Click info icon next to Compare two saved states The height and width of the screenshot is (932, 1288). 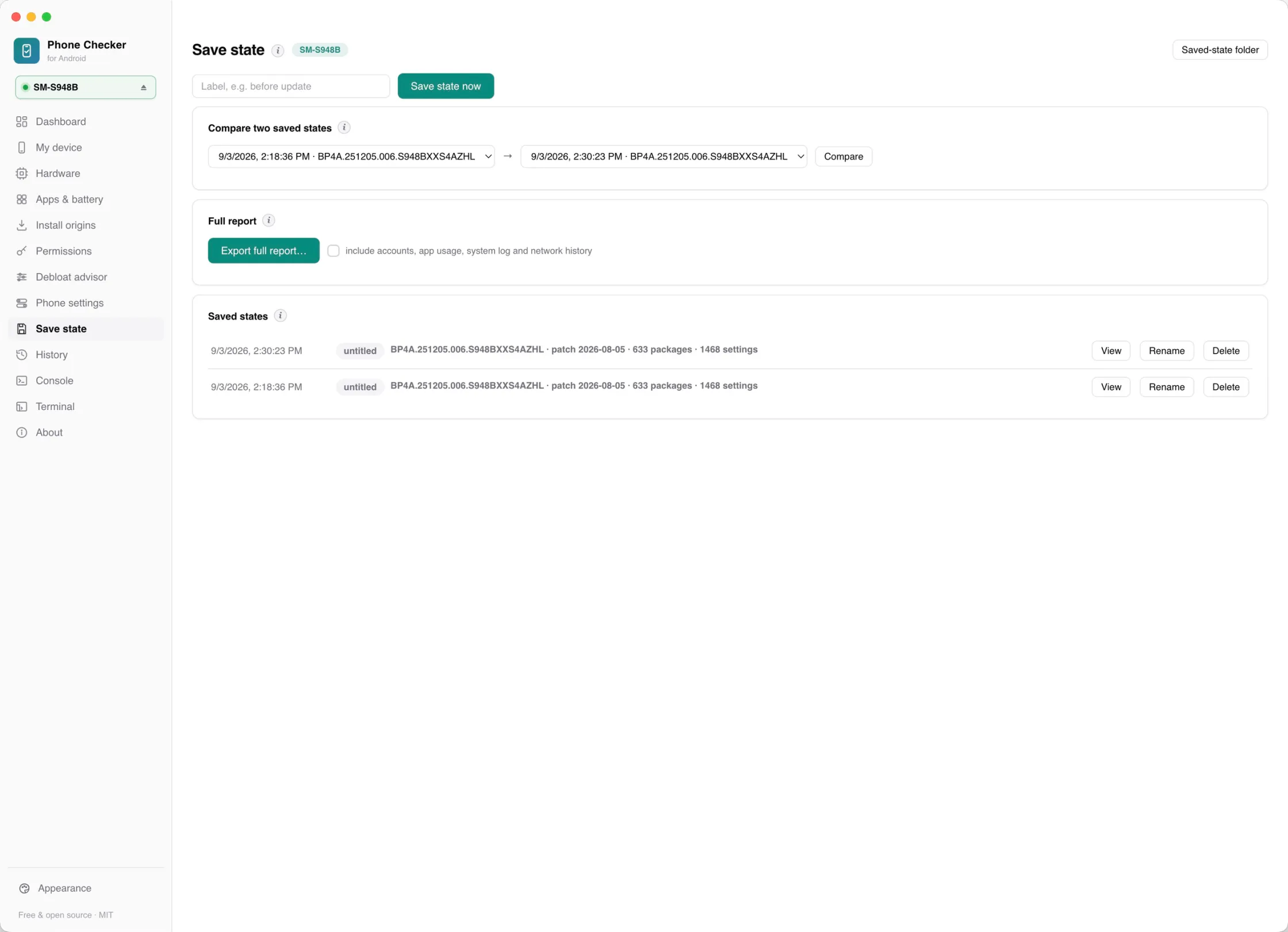[344, 128]
